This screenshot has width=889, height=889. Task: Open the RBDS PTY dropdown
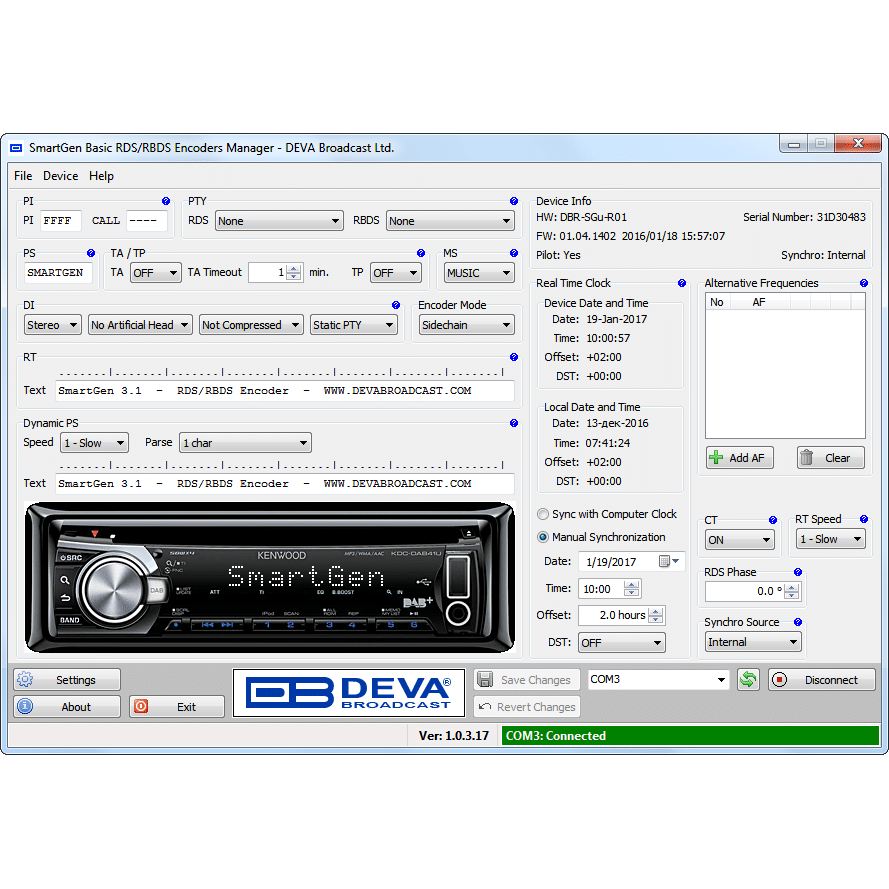[x=450, y=221]
